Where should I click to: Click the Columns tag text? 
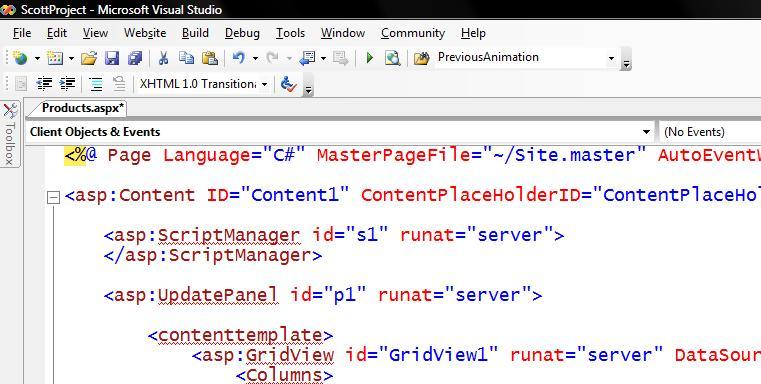coord(284,375)
